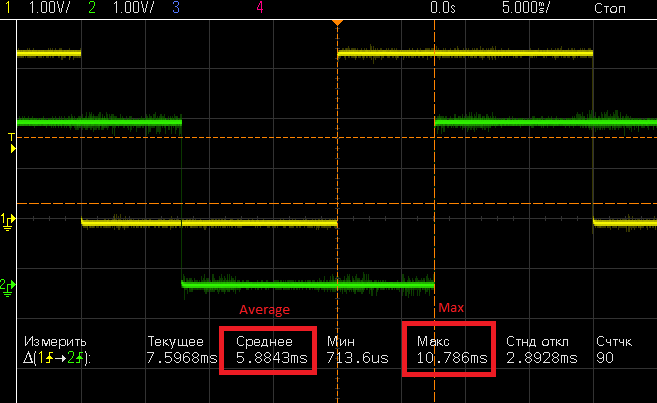The height and width of the screenshot is (403, 657).
Task: Click the Стнд откл column header
Action: tap(537, 341)
